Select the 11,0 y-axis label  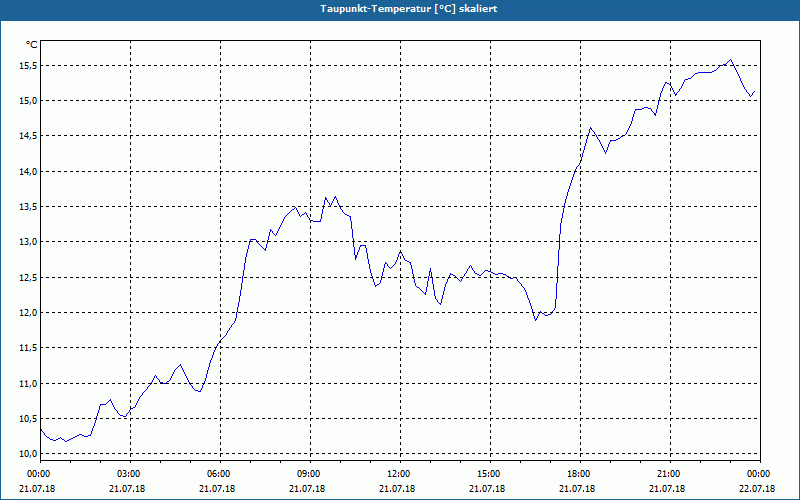[x=28, y=384]
